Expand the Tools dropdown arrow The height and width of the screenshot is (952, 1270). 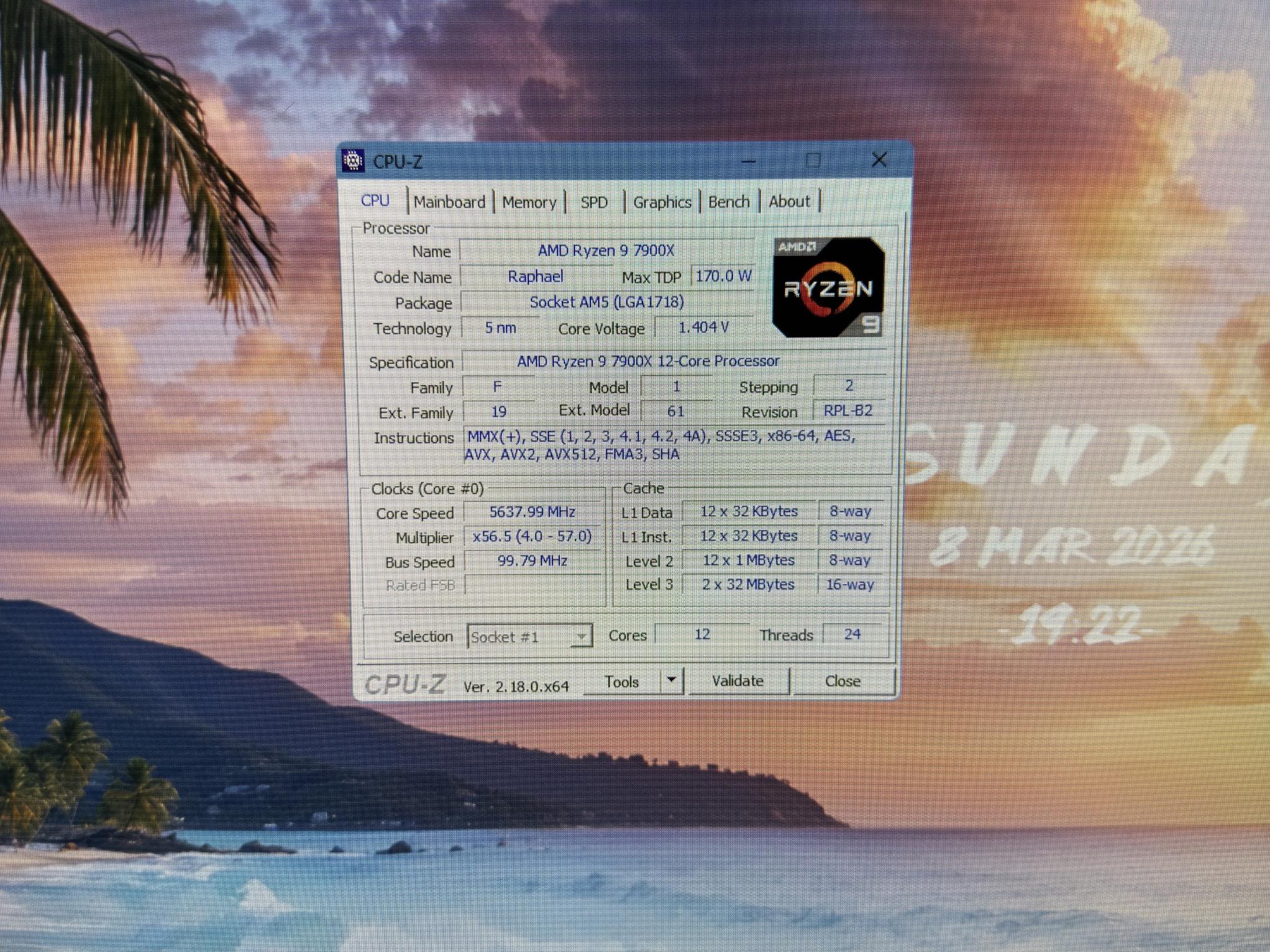(x=672, y=681)
